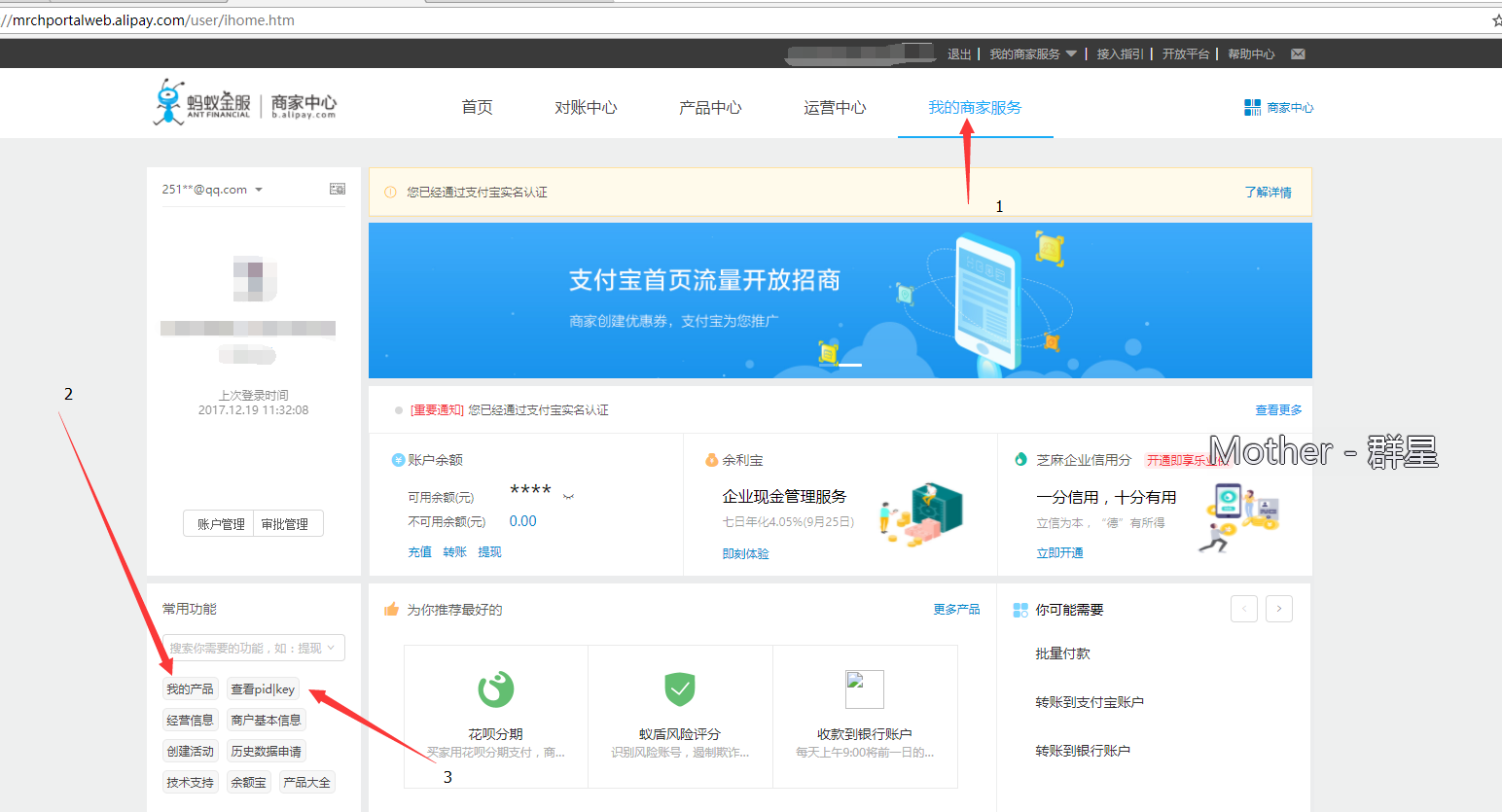Click the browser address bar URL
Screen dimensions: 1502x812
(148, 20)
